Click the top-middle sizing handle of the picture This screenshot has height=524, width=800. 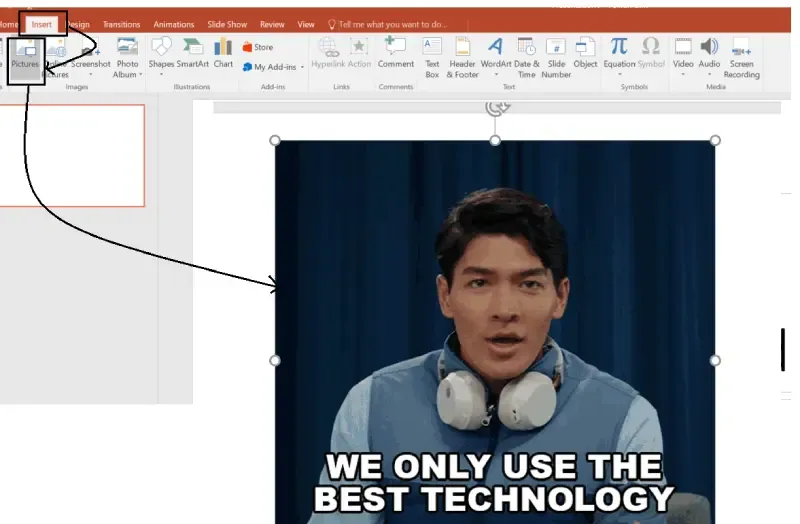[x=495, y=140]
